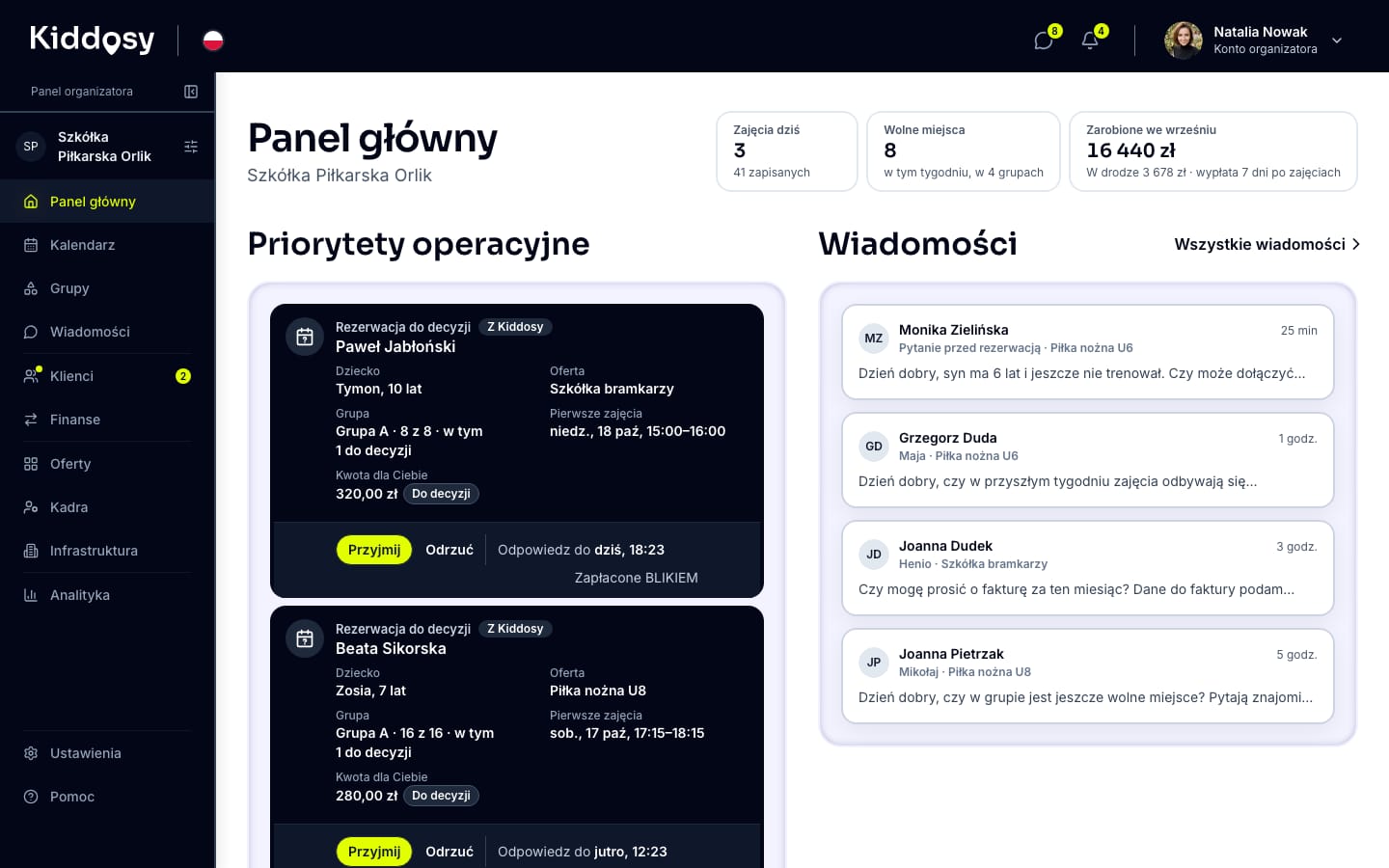
Task: Click the Polish flag language icon
Action: (x=213, y=41)
